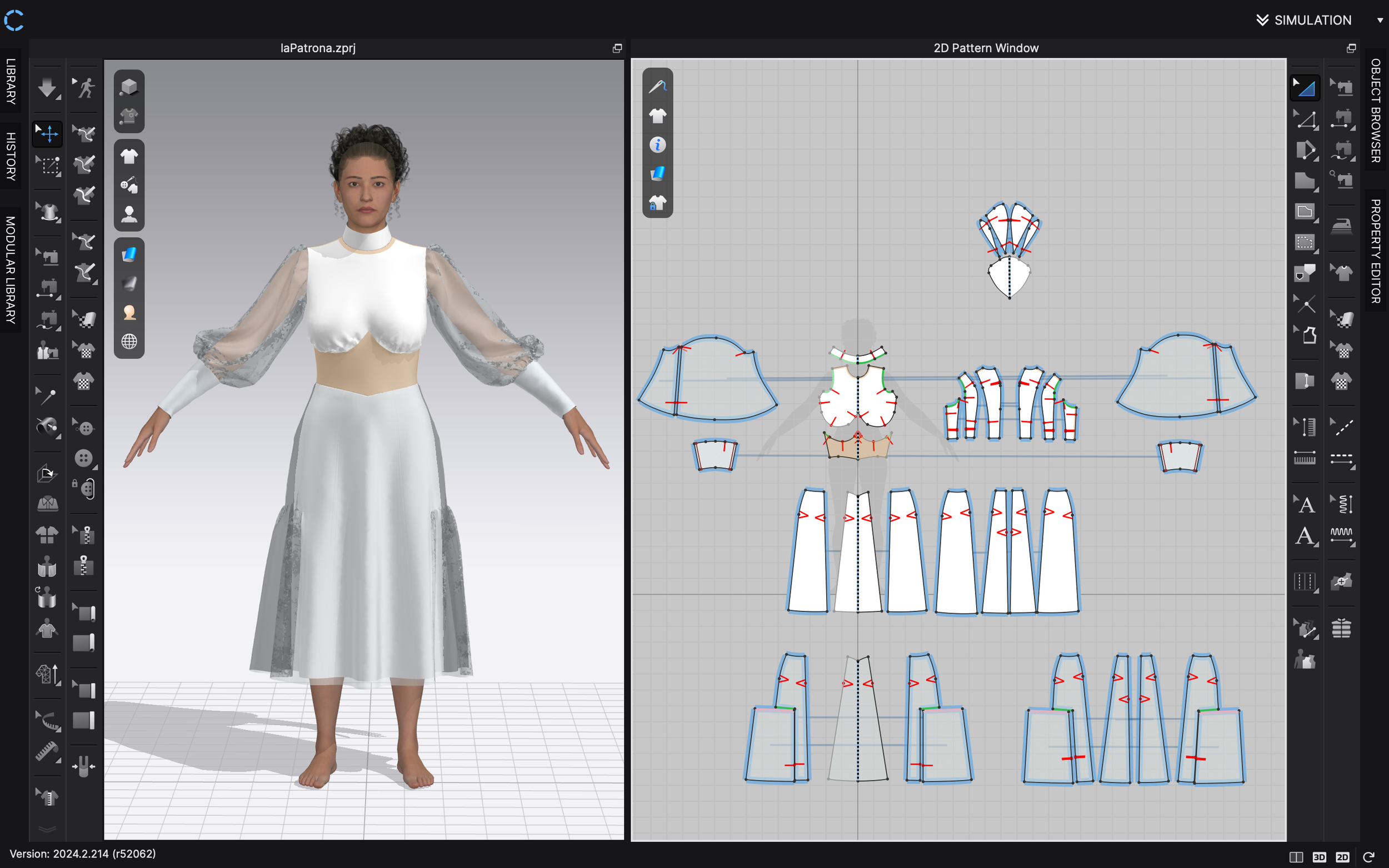Choose the Edit Pattern tool in 2D toolbar
Screen dimensions: 1389x868
(x=1305, y=120)
